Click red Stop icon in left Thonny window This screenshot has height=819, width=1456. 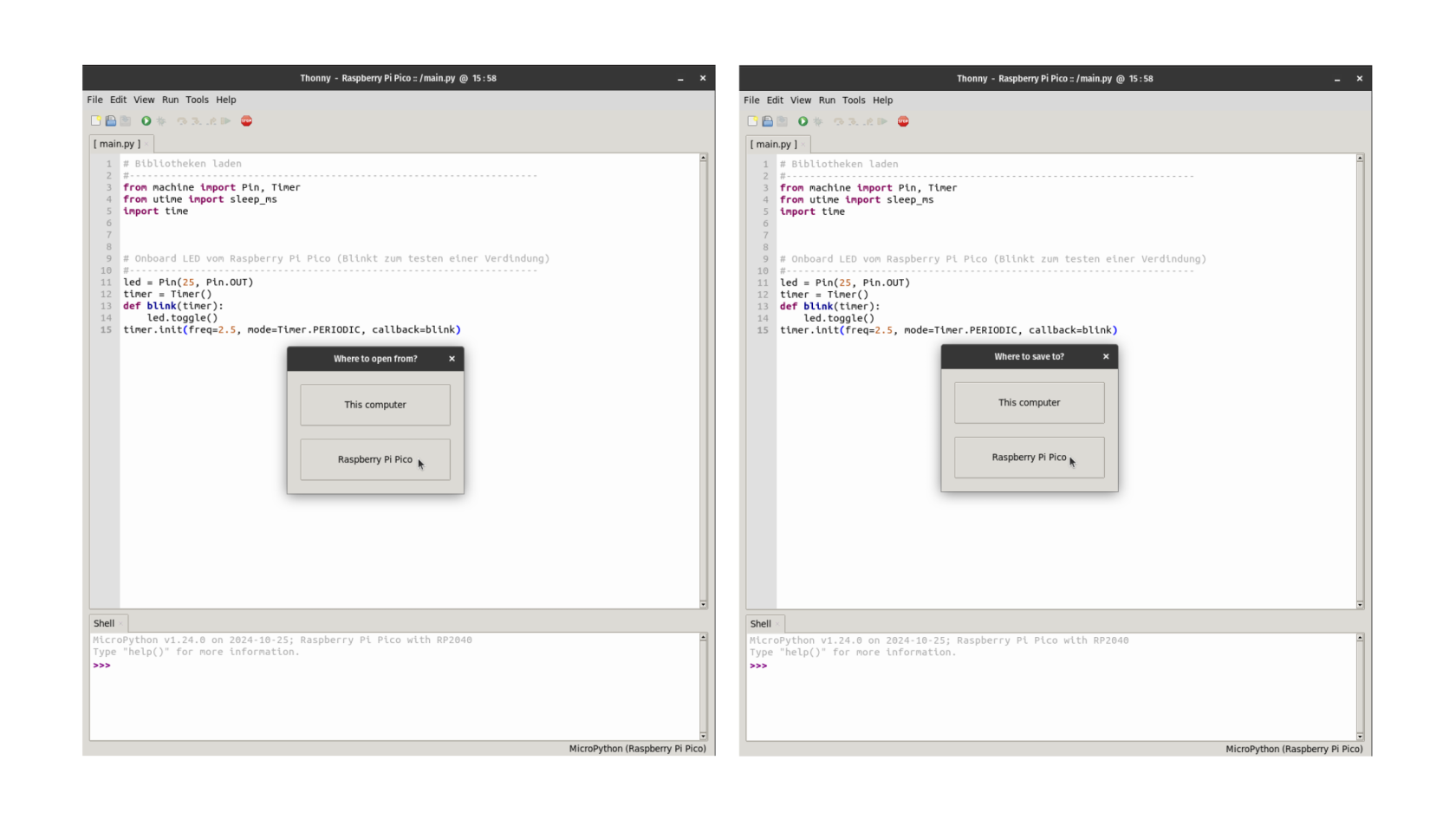pyautogui.click(x=247, y=121)
